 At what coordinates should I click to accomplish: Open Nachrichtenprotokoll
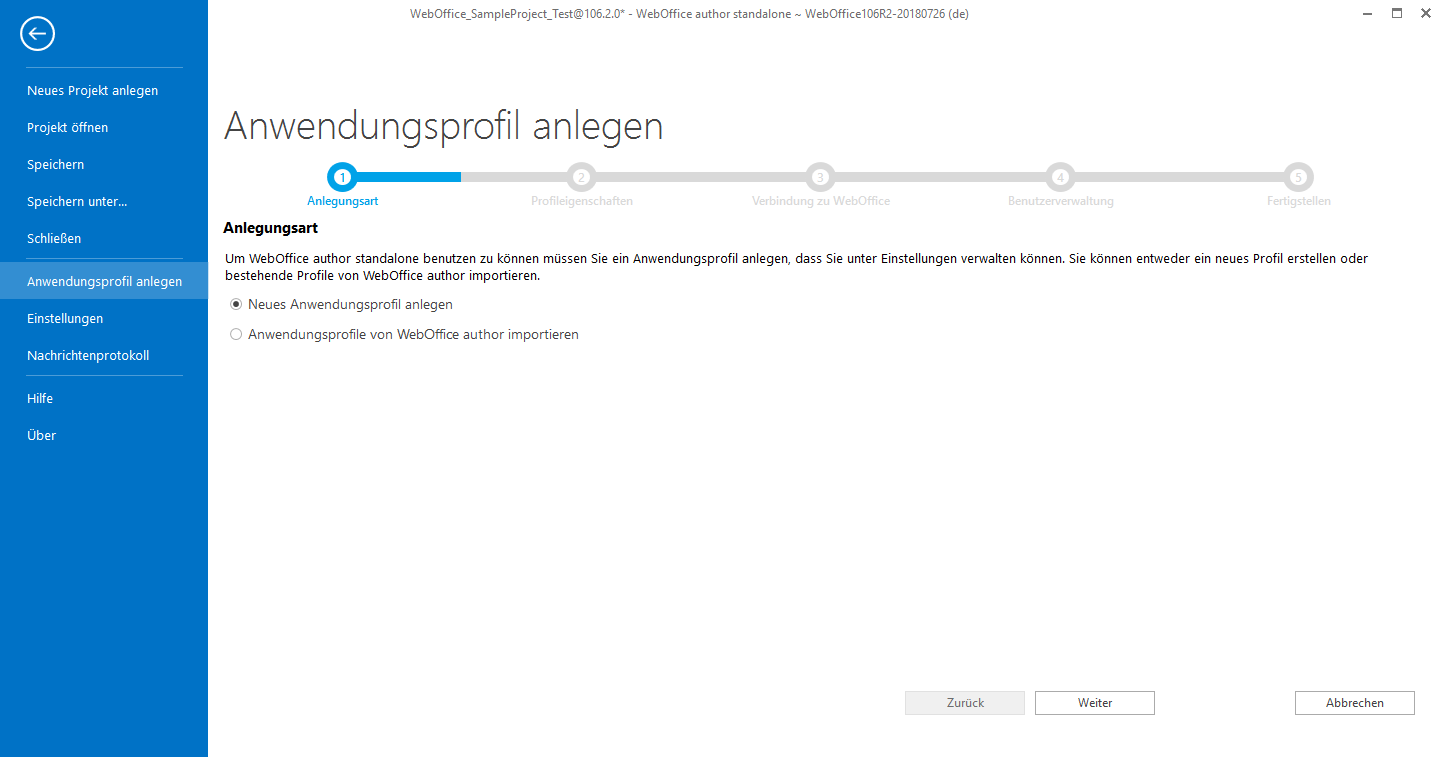104,355
